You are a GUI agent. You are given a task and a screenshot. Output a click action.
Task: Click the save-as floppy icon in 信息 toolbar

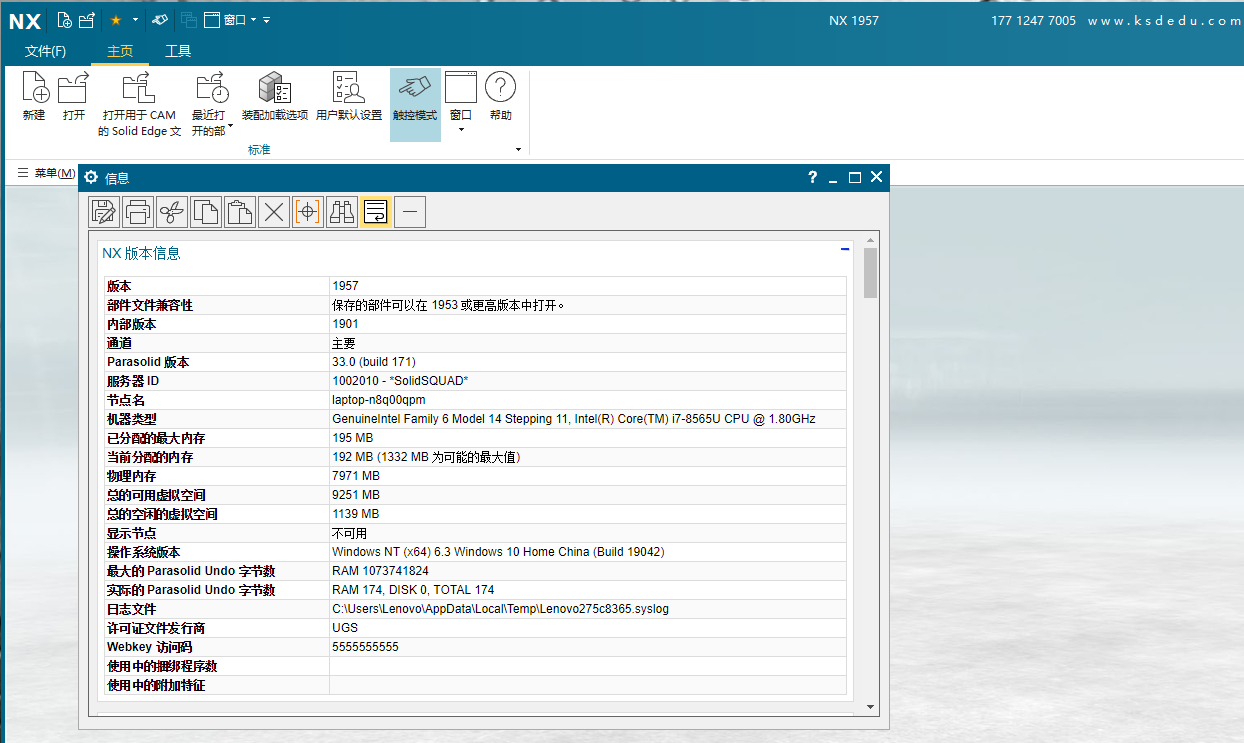click(103, 211)
